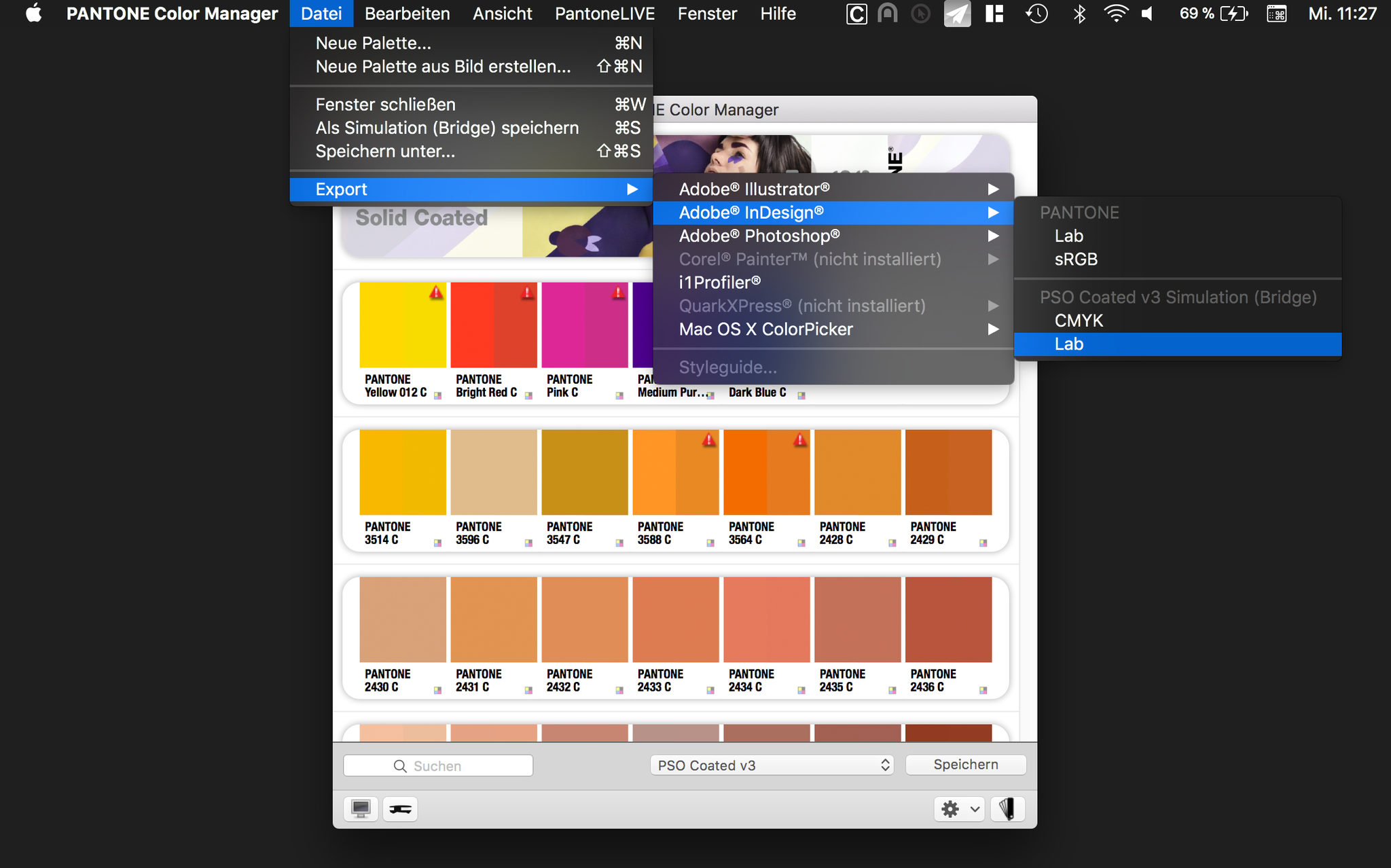This screenshot has width=1391, height=868.
Task: Click the Datei menu title
Action: point(321,14)
